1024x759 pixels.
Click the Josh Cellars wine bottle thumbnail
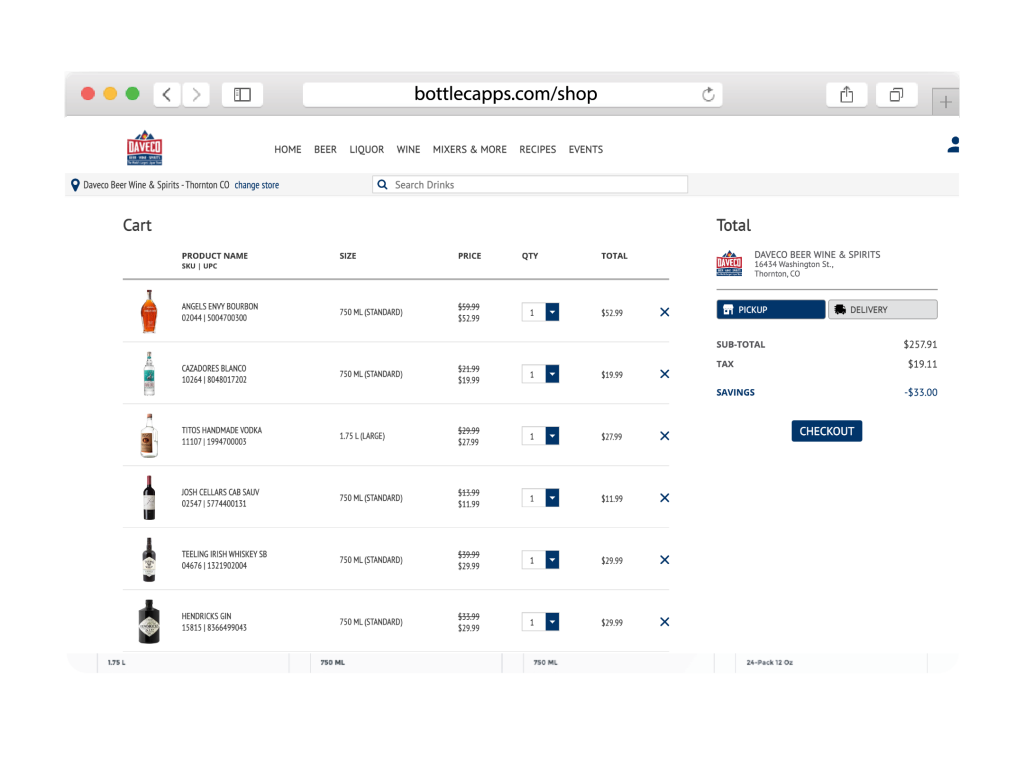pos(149,498)
